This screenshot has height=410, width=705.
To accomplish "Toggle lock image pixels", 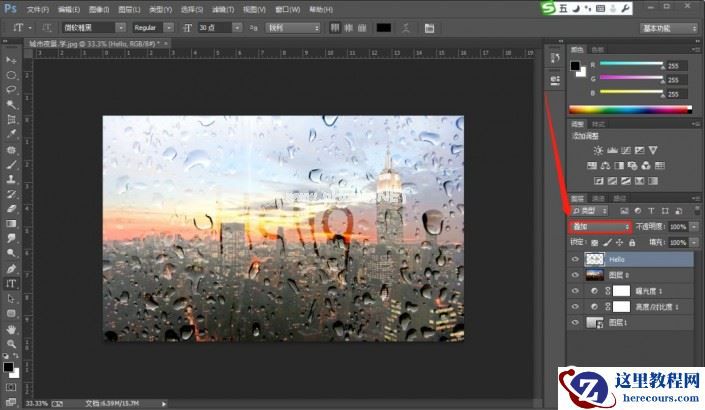I will (x=607, y=243).
